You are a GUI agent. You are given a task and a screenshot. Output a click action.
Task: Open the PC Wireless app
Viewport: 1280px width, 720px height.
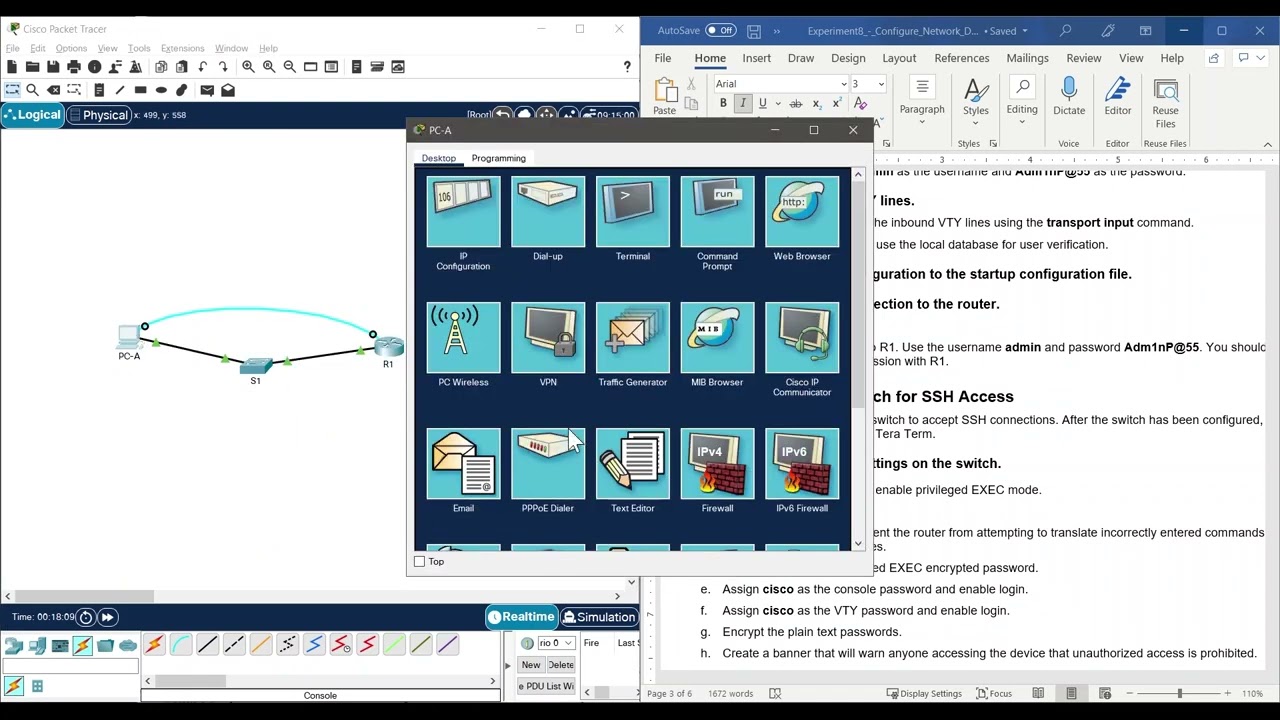pos(463,338)
